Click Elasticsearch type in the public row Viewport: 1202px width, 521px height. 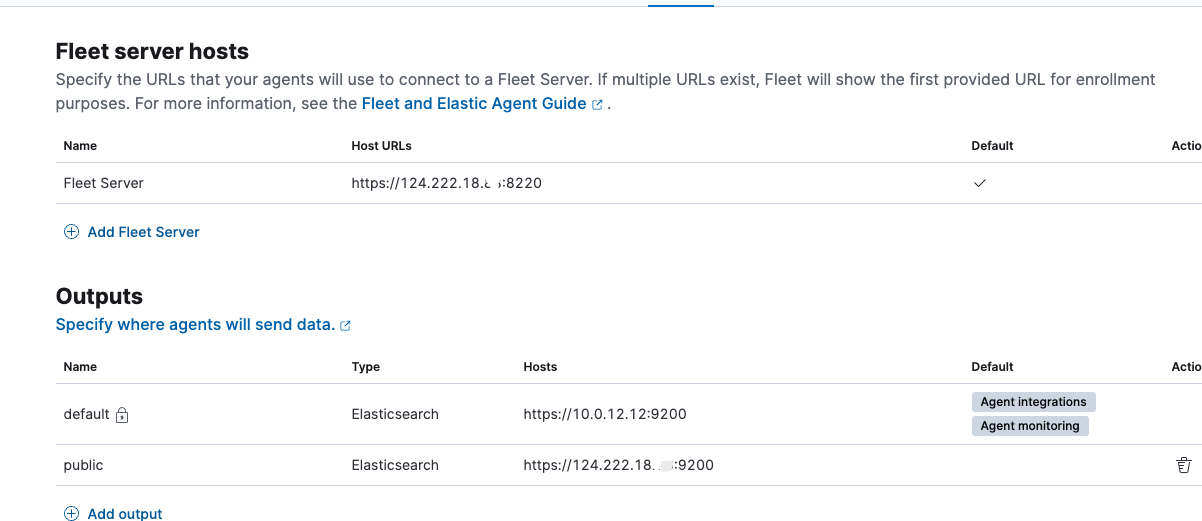coord(395,465)
